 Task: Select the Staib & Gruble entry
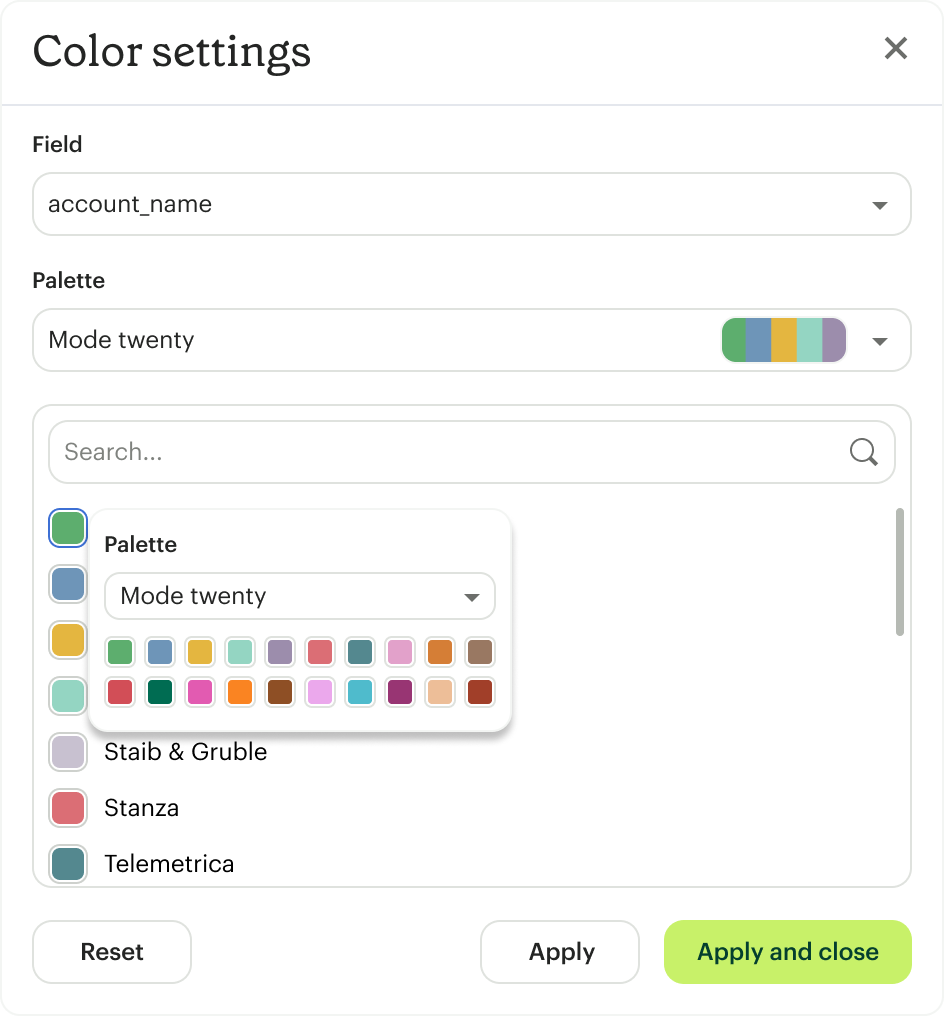click(185, 752)
